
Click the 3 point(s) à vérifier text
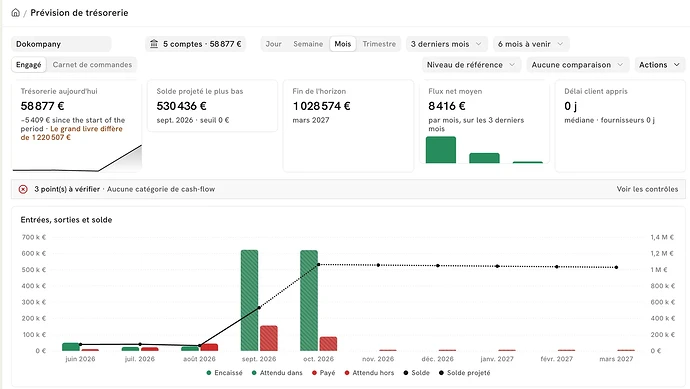(x=67, y=189)
